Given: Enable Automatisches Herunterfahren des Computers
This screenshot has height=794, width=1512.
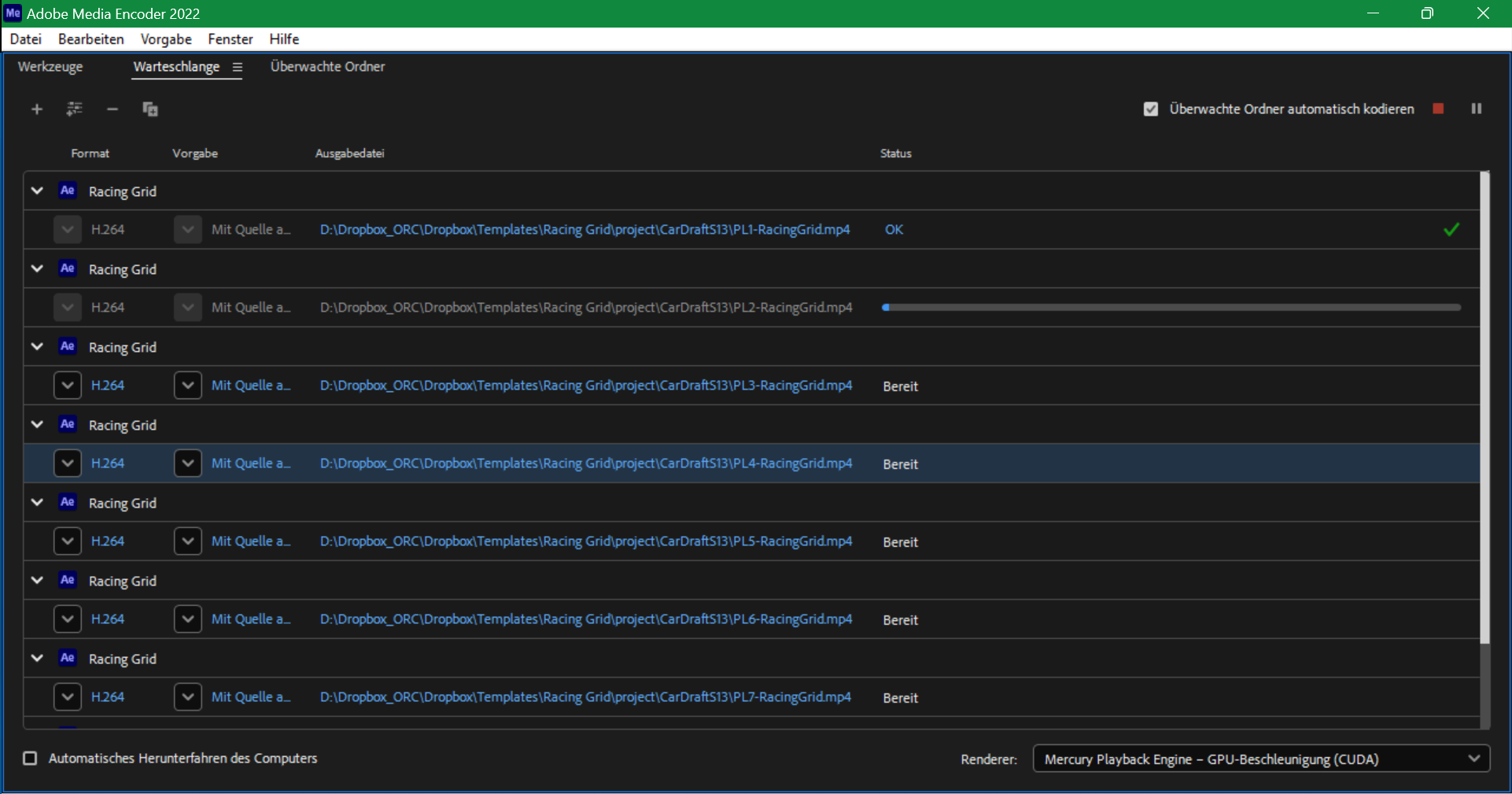Looking at the screenshot, I should tap(30, 759).
